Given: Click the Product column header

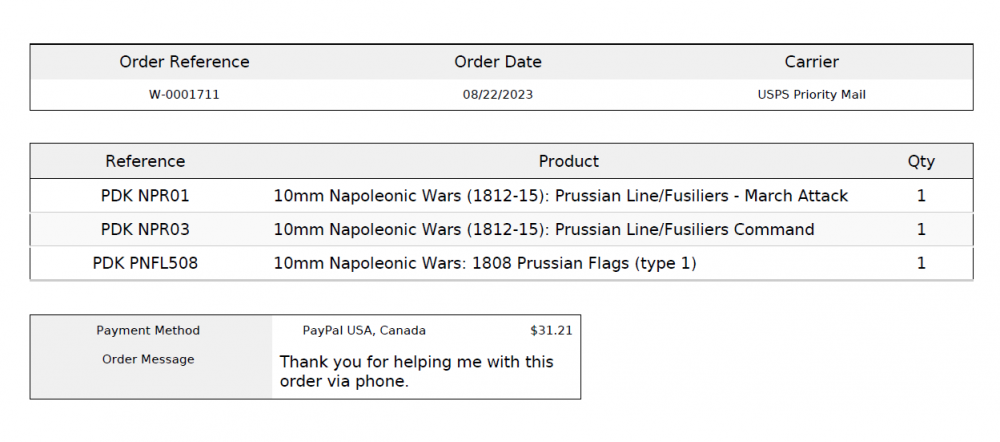Looking at the screenshot, I should (x=569, y=161).
